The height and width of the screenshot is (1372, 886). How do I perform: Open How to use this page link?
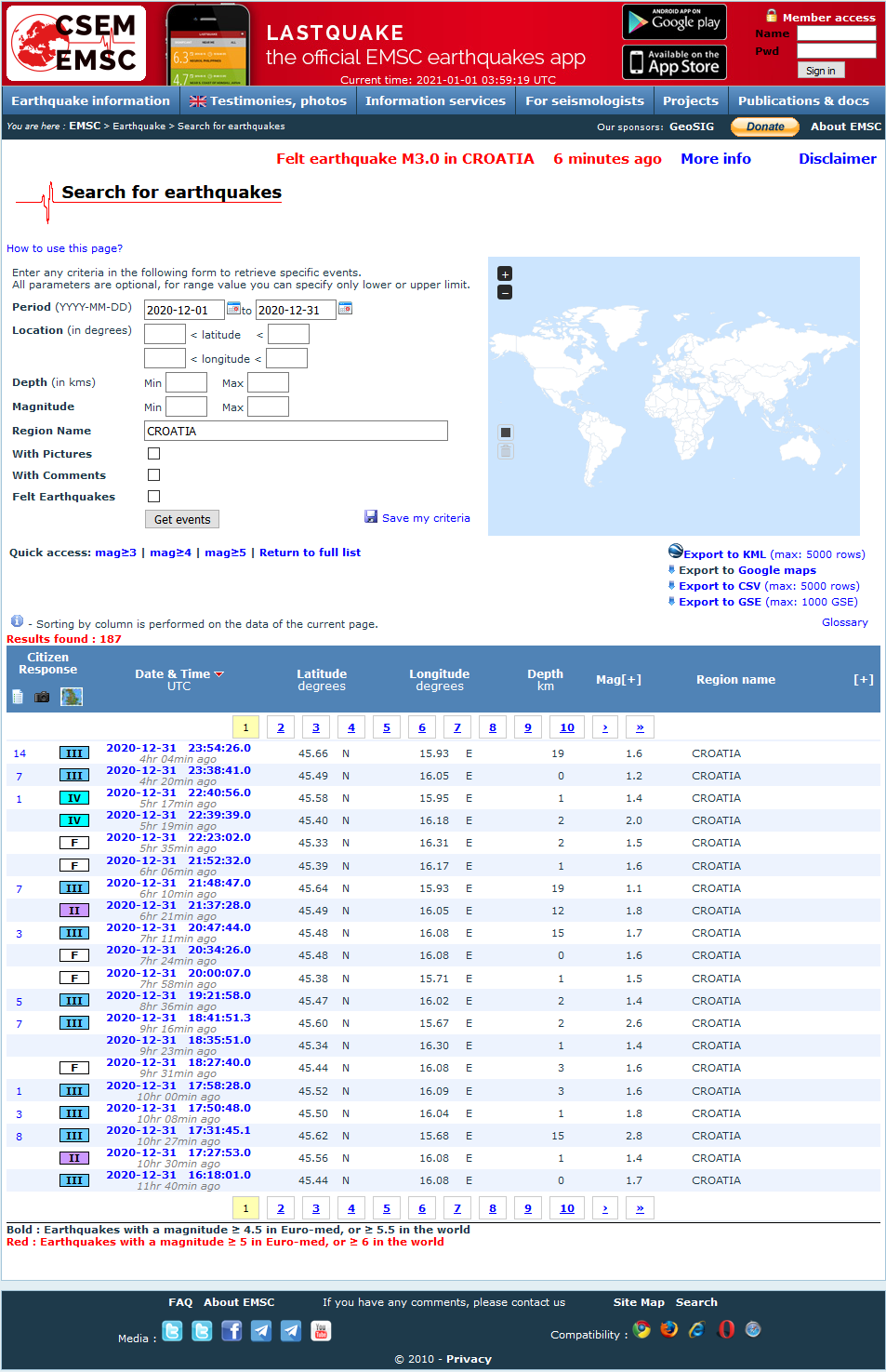coord(64,248)
